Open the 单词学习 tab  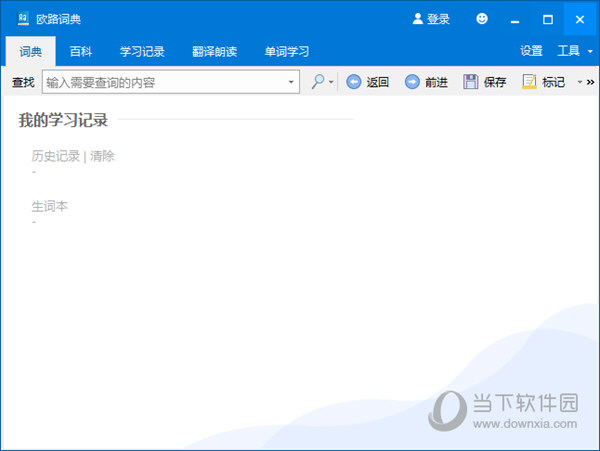[287, 51]
